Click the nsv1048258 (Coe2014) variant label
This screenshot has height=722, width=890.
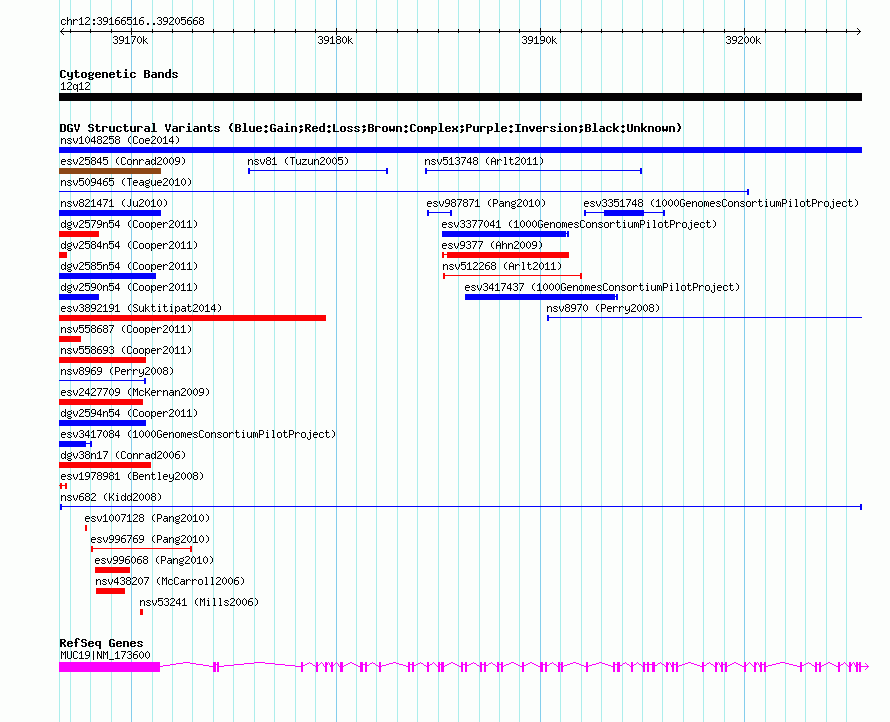[x=120, y=140]
